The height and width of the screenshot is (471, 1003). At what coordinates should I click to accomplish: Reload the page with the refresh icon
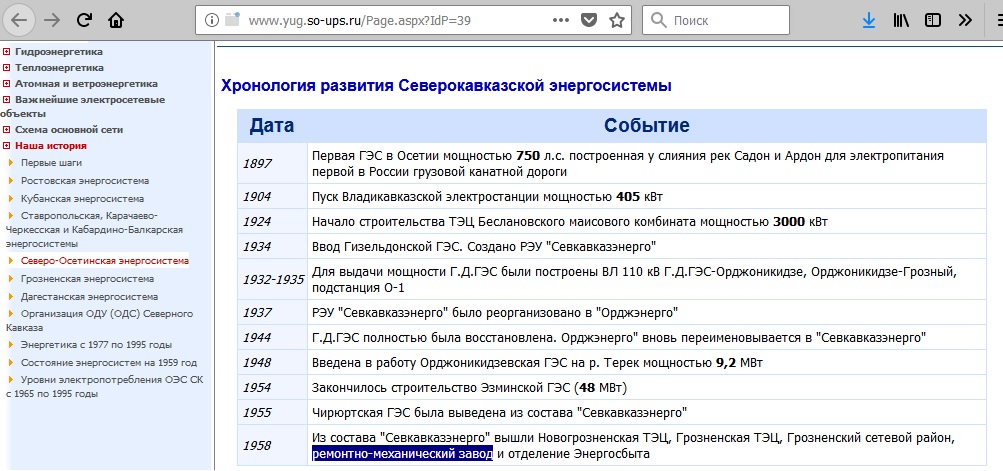pyautogui.click(x=85, y=20)
